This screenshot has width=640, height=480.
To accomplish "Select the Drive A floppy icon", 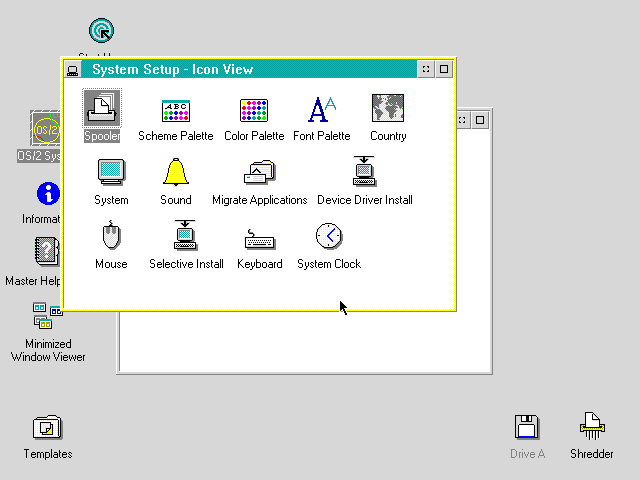I will tap(527, 428).
